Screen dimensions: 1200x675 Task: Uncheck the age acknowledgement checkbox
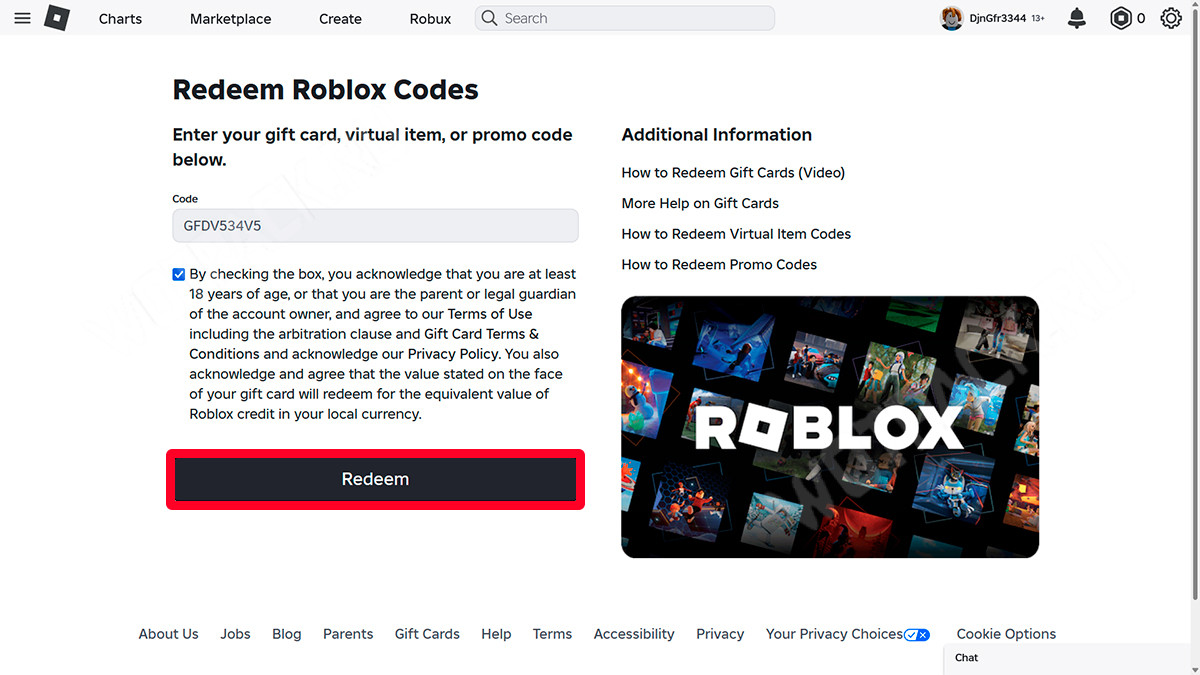pos(179,274)
